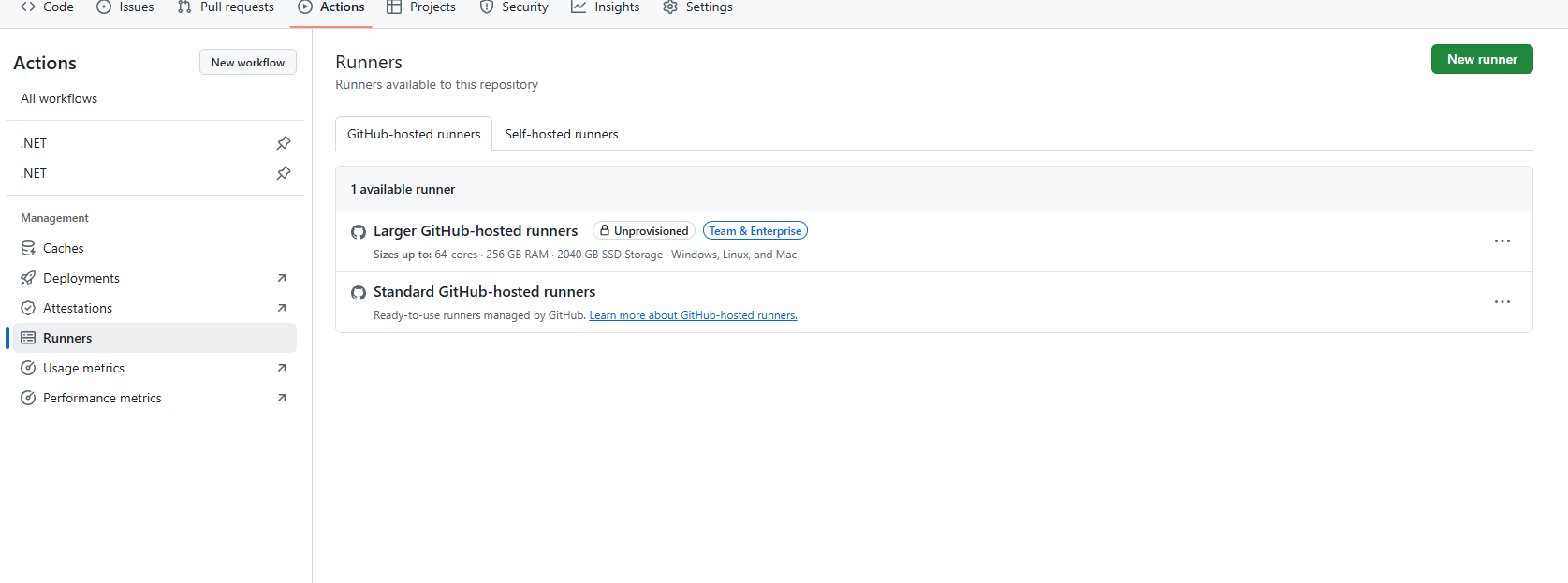Open the first .NET workflow
The image size is (1568, 583).
(x=34, y=143)
